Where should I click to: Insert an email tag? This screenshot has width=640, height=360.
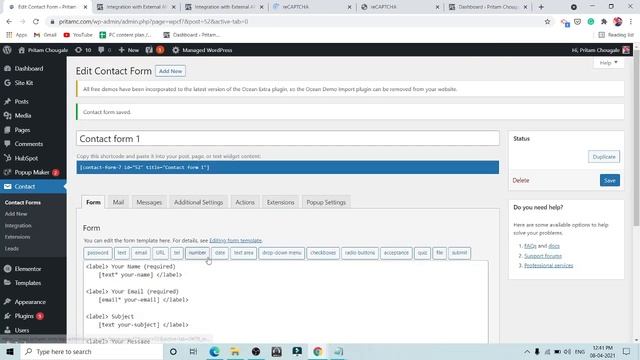(141, 253)
